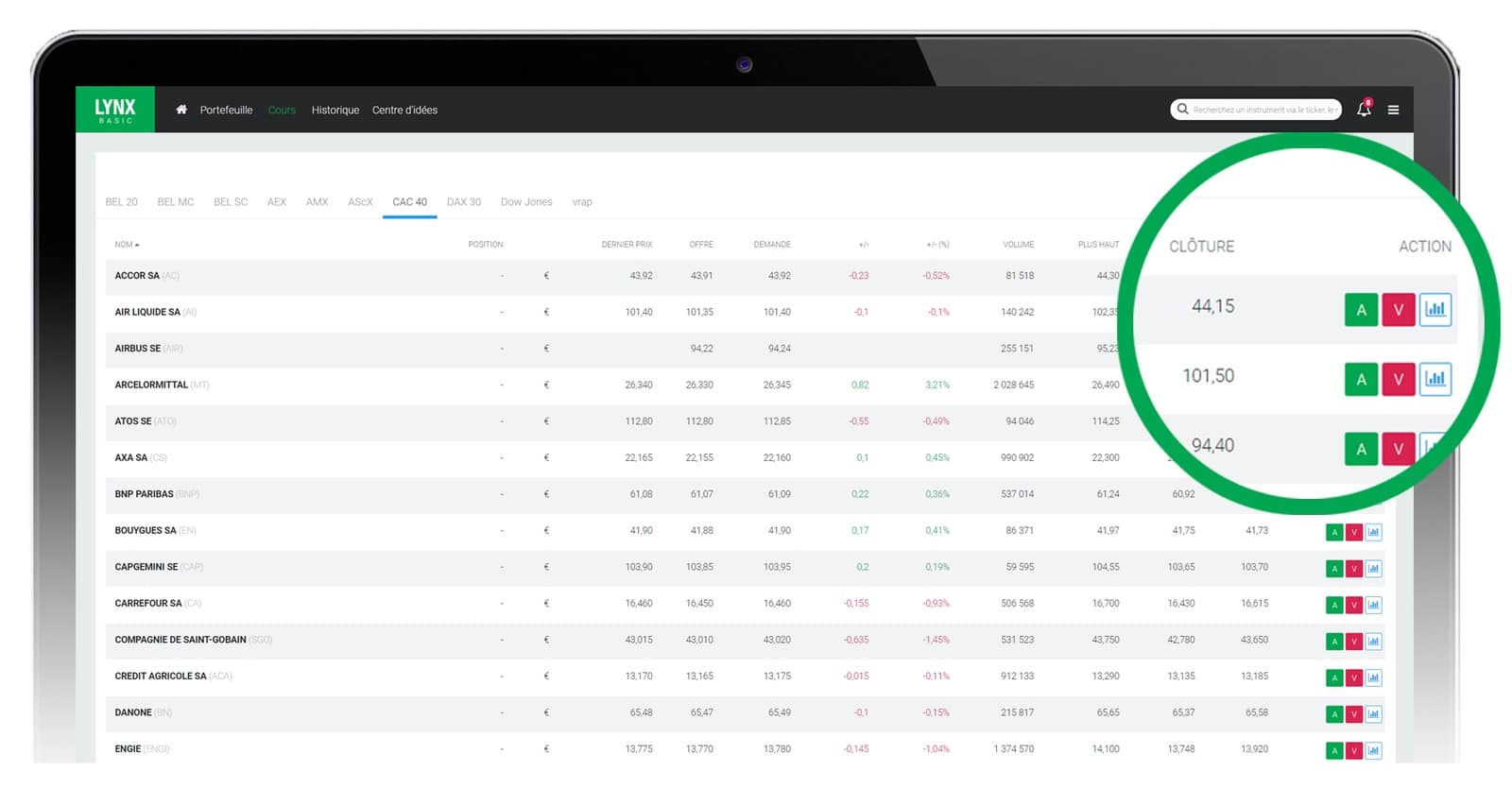Image resolution: width=1512 pixels, height=789 pixels.
Task: Sort by PLUS HAUT column
Action: pyautogui.click(x=1098, y=245)
